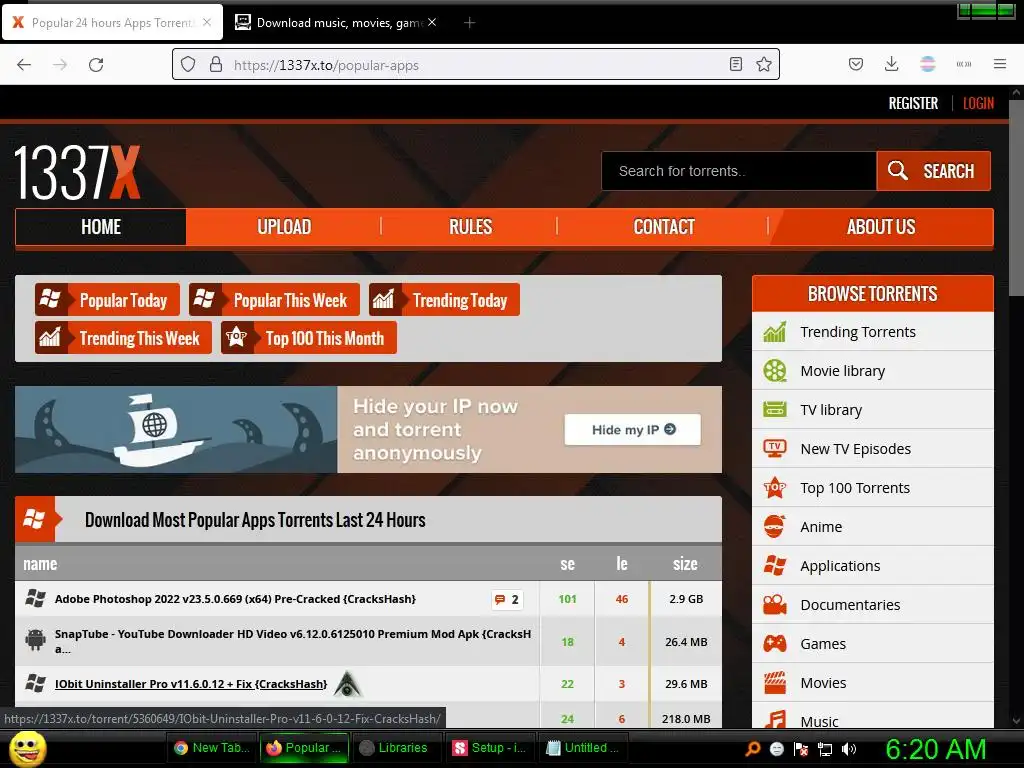Click the SEARCH button
The height and width of the screenshot is (768, 1024).
point(933,171)
